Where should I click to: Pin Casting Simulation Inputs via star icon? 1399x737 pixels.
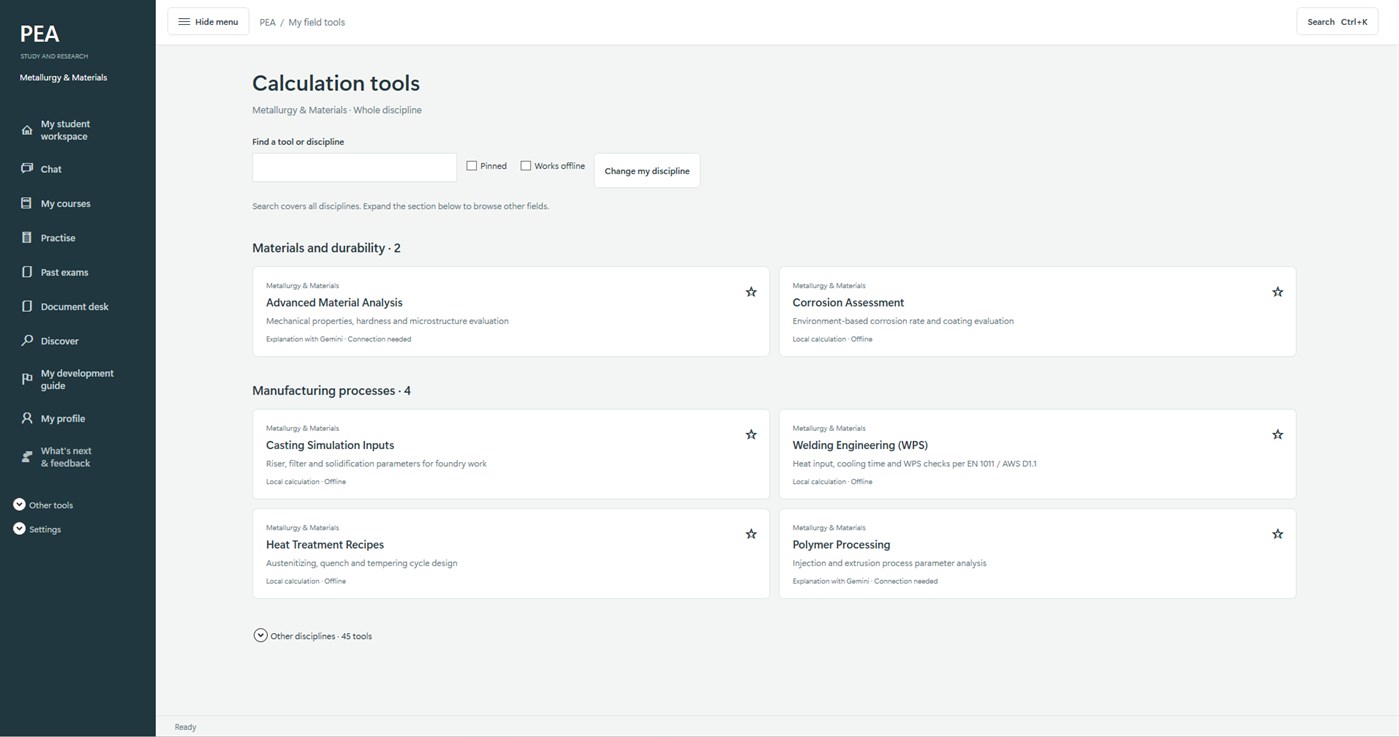pos(751,435)
